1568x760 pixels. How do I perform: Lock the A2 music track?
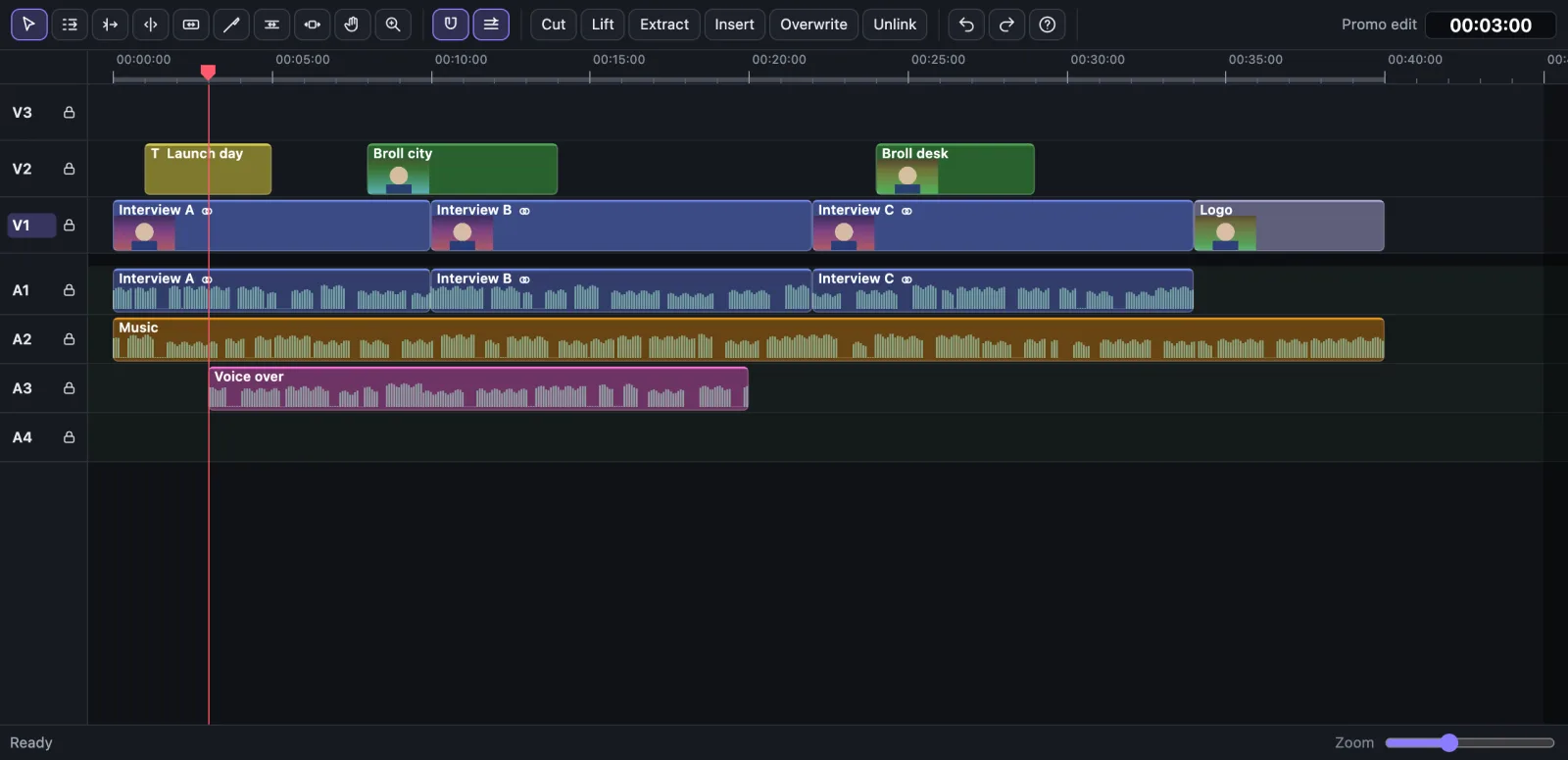click(x=69, y=339)
